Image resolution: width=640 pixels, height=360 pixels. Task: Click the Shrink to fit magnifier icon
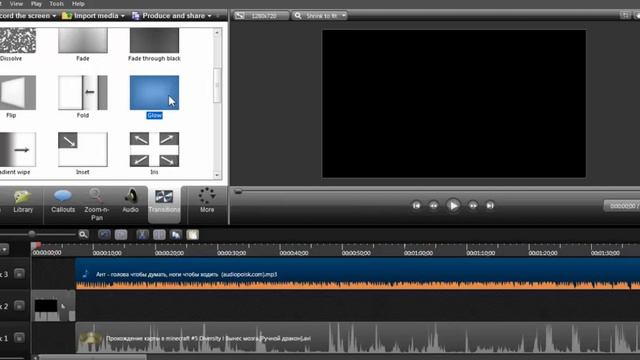coord(298,16)
